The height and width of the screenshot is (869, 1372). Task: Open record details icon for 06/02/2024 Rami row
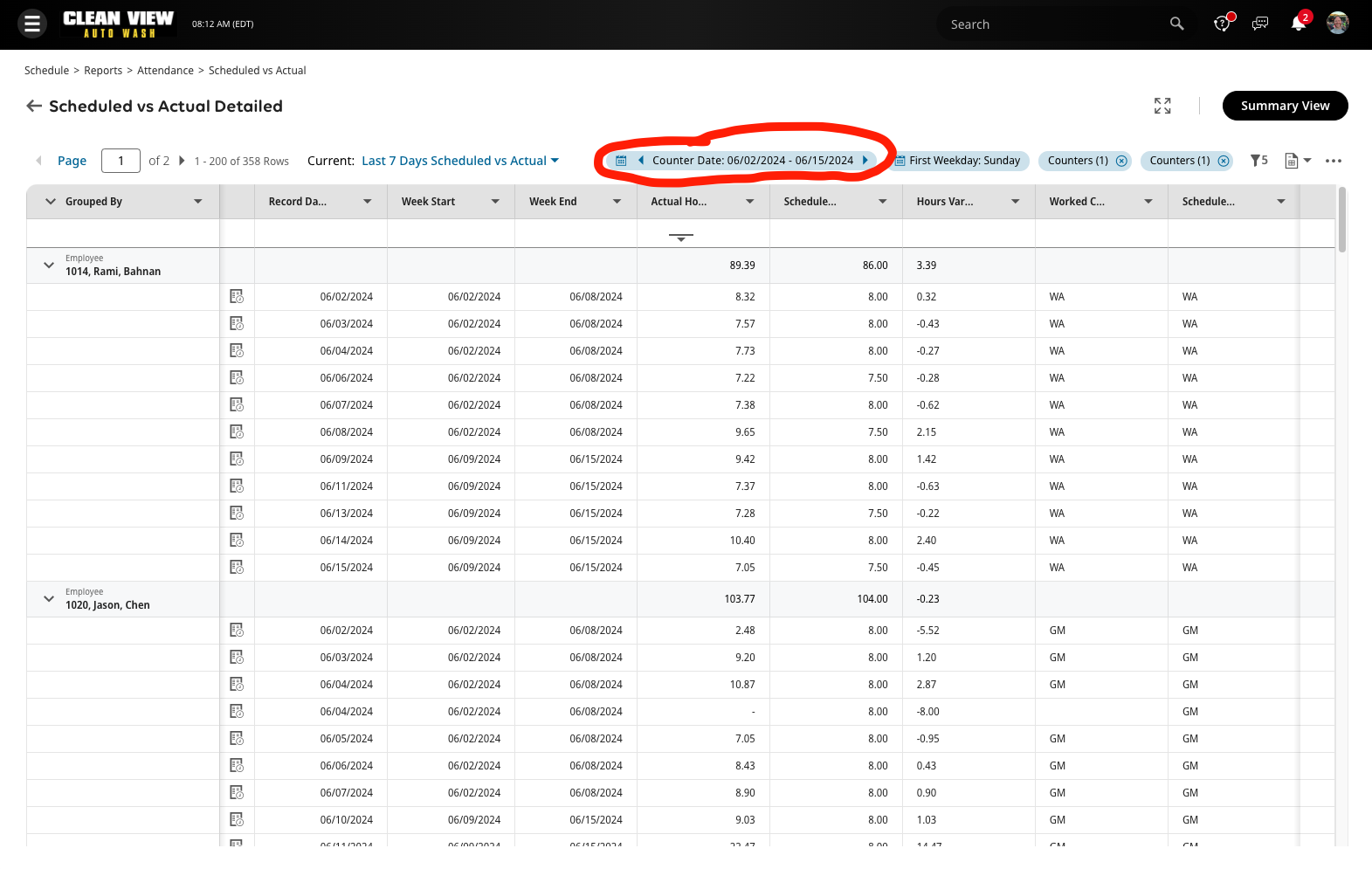coord(237,297)
